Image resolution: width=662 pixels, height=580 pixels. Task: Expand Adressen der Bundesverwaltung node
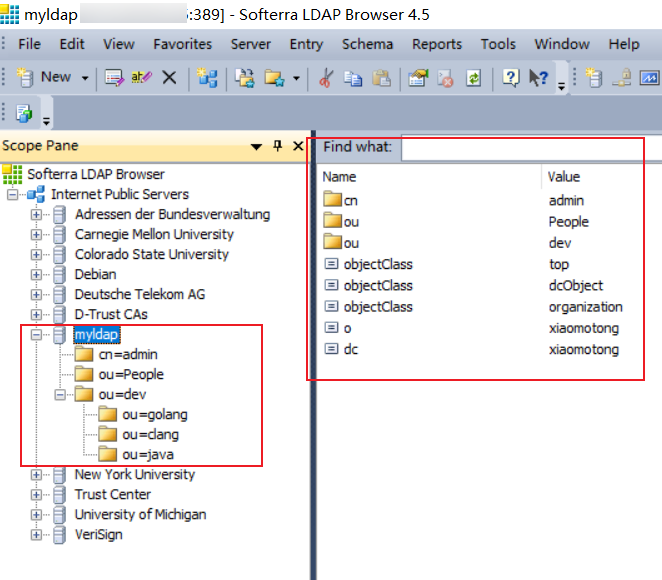point(36,215)
